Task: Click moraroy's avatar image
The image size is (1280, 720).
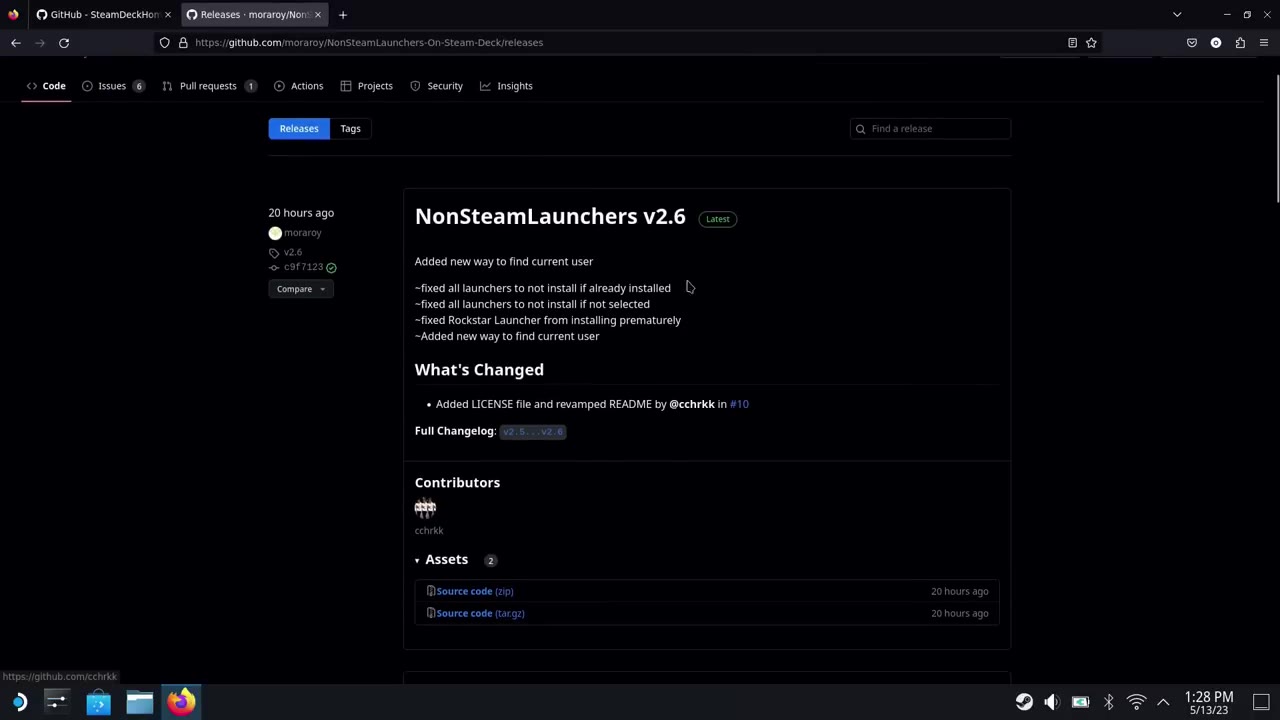Action: pyautogui.click(x=275, y=233)
